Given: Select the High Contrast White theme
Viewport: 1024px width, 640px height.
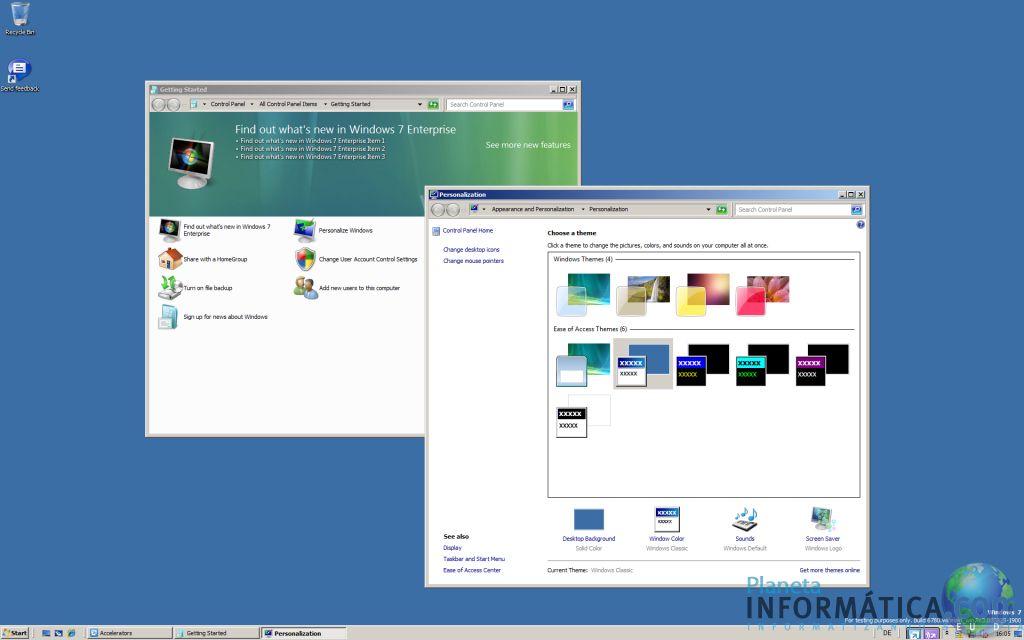Looking at the screenshot, I should (x=583, y=416).
